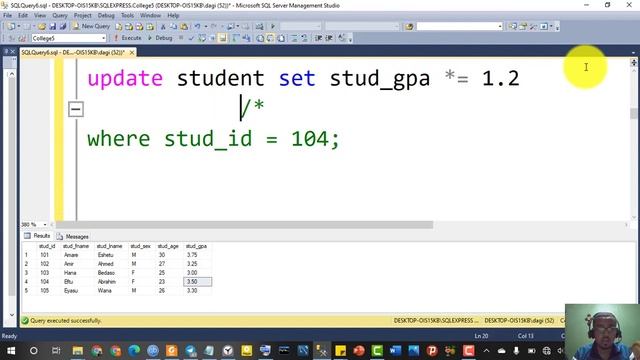Open the Query menu

pos(60,15)
